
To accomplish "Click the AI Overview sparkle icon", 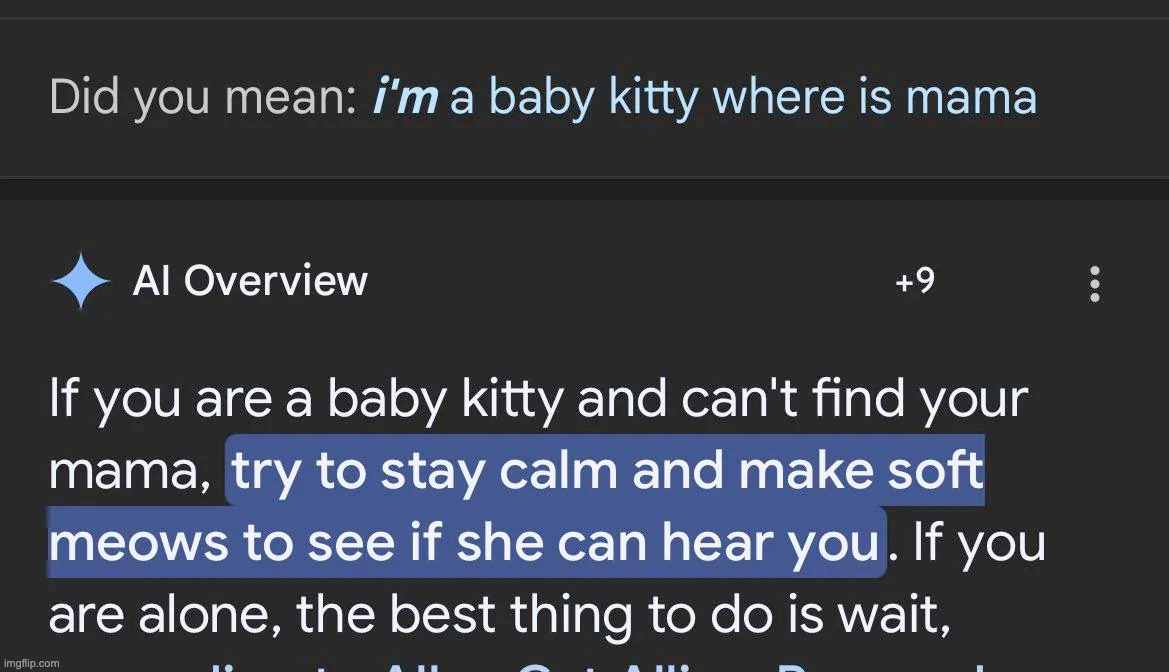I will (x=80, y=283).
